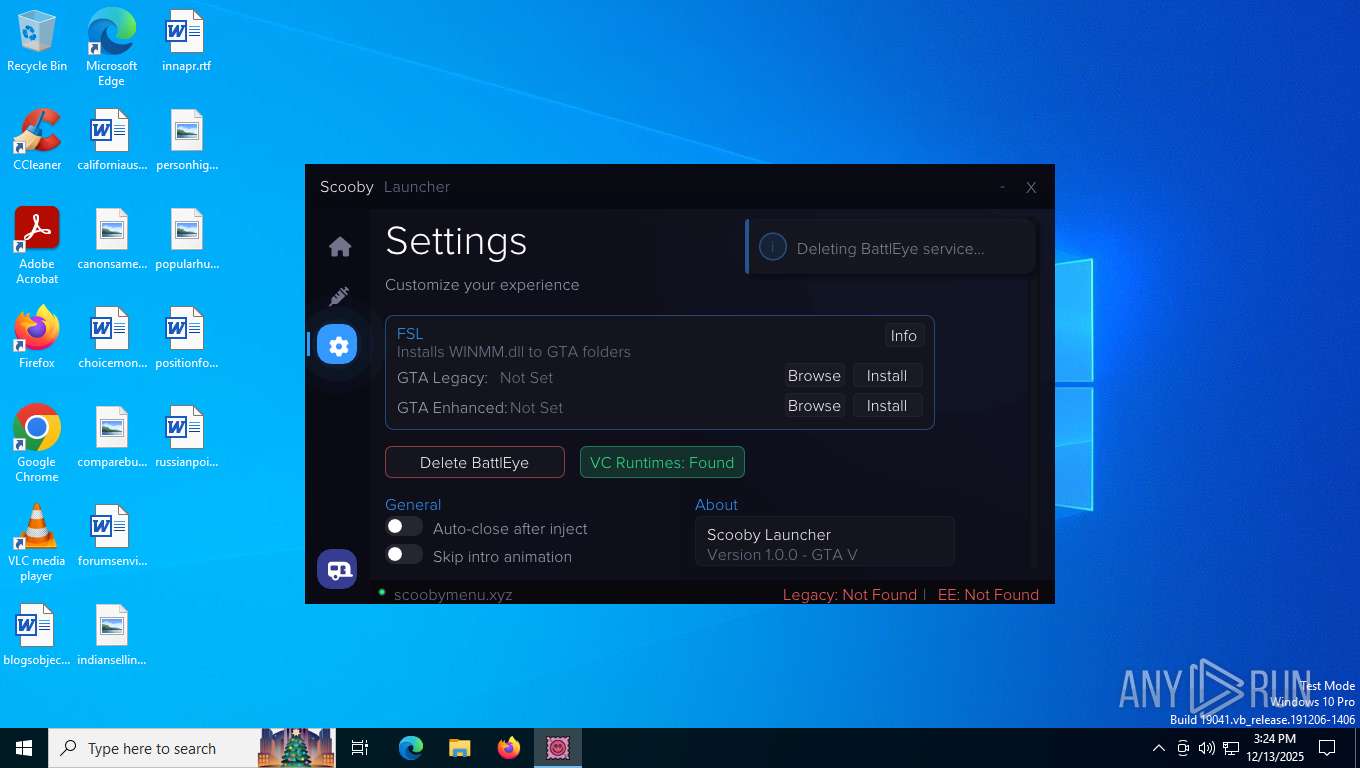Viewport: 1360px width, 768px height.
Task: Click the Settings heading text
Action: point(456,242)
